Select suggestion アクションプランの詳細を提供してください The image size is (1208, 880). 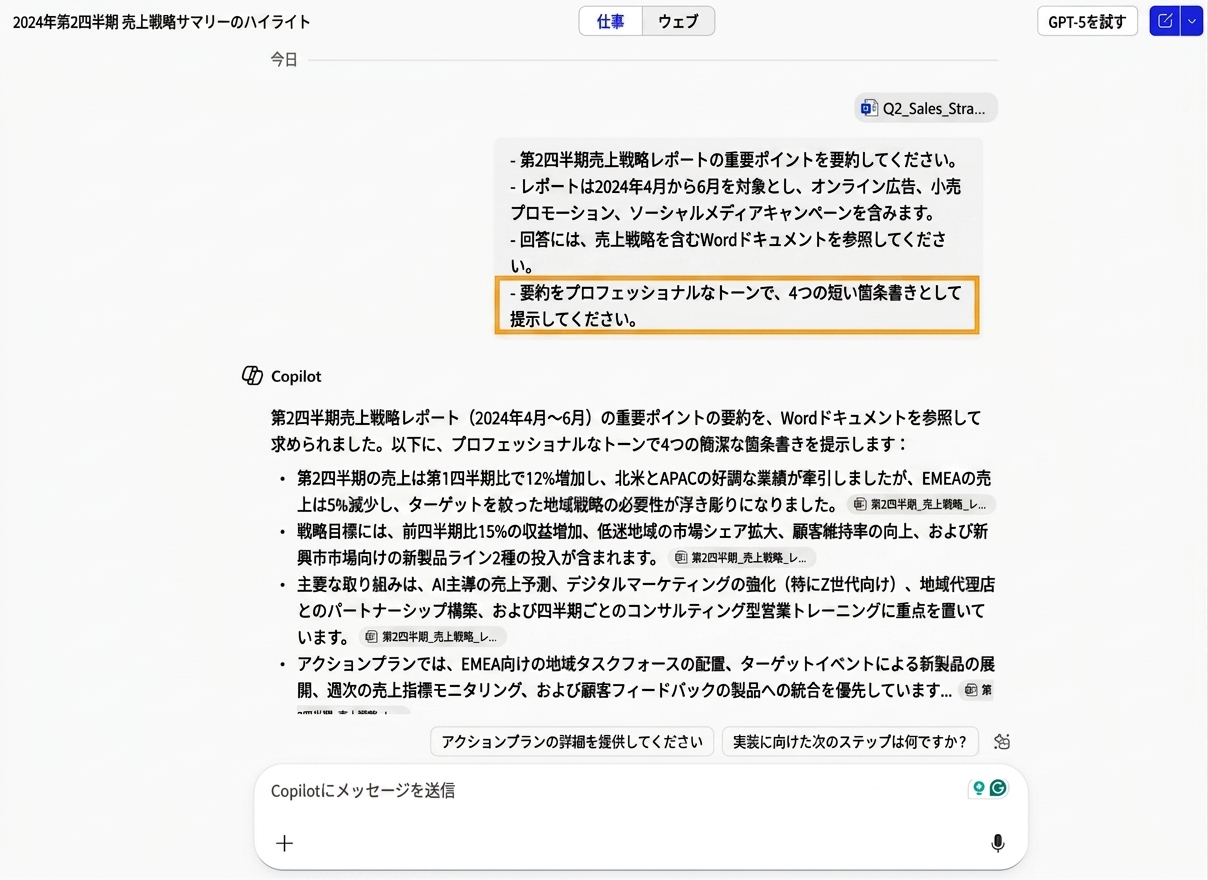(572, 742)
